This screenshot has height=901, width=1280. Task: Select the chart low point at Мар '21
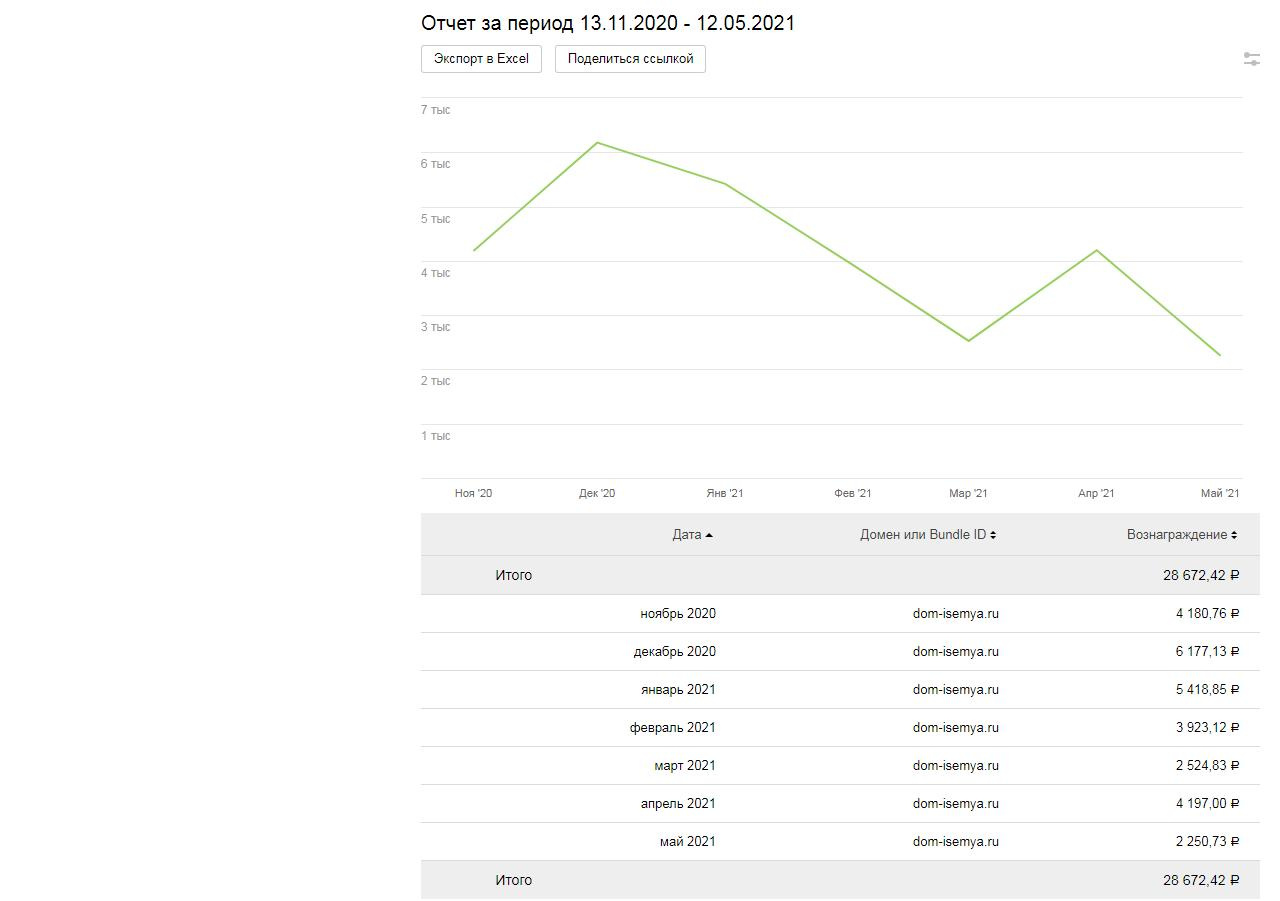tap(968, 341)
